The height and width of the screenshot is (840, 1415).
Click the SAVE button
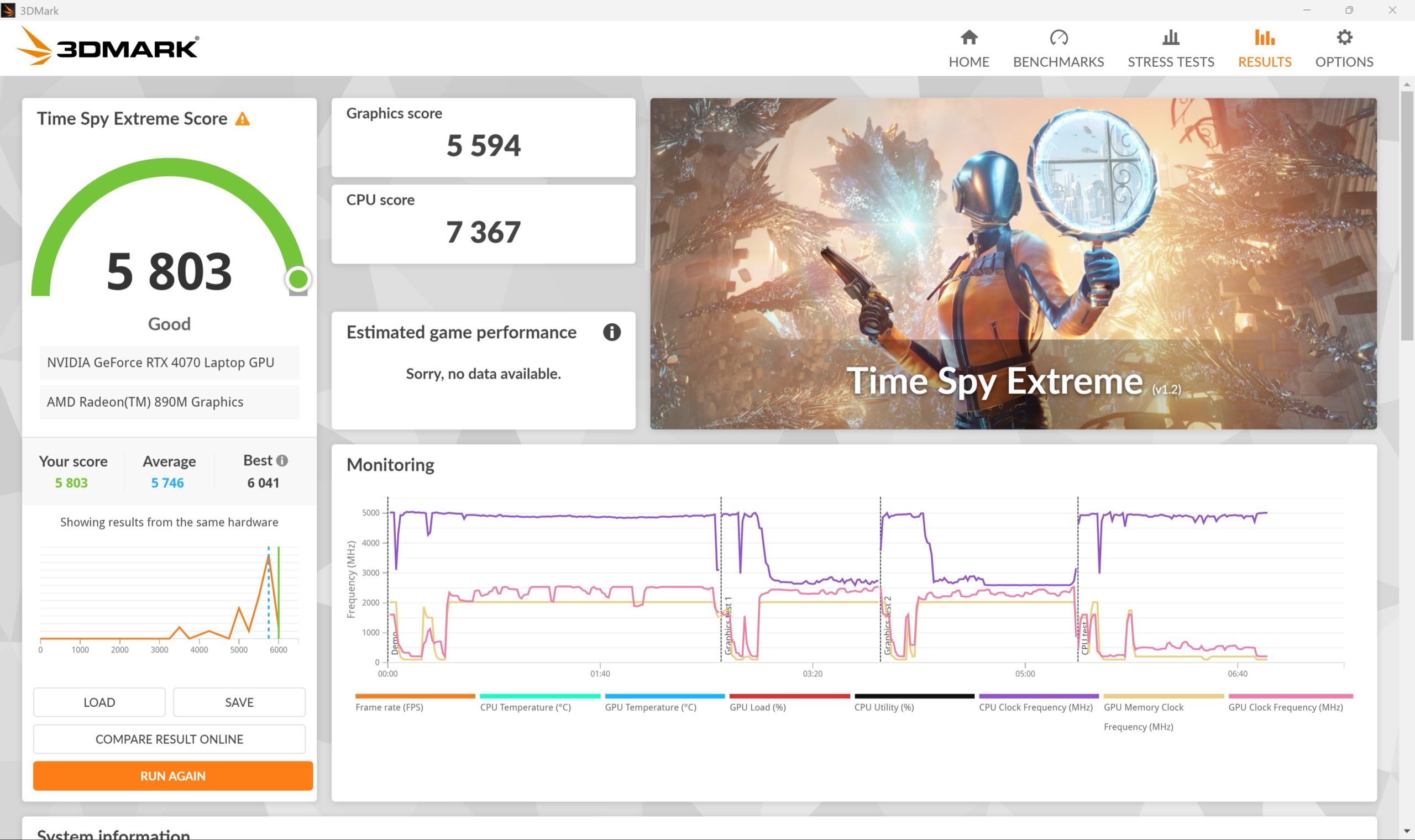(239, 702)
